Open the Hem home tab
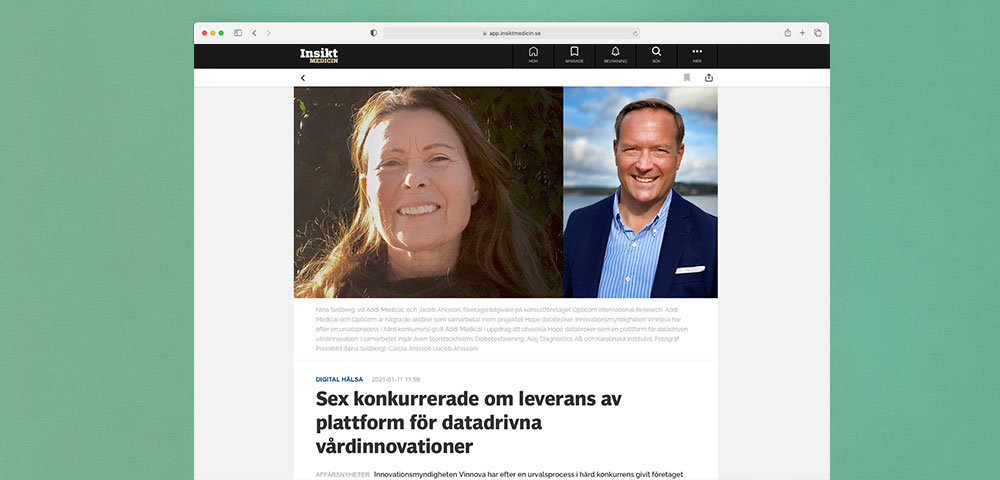 pos(533,55)
